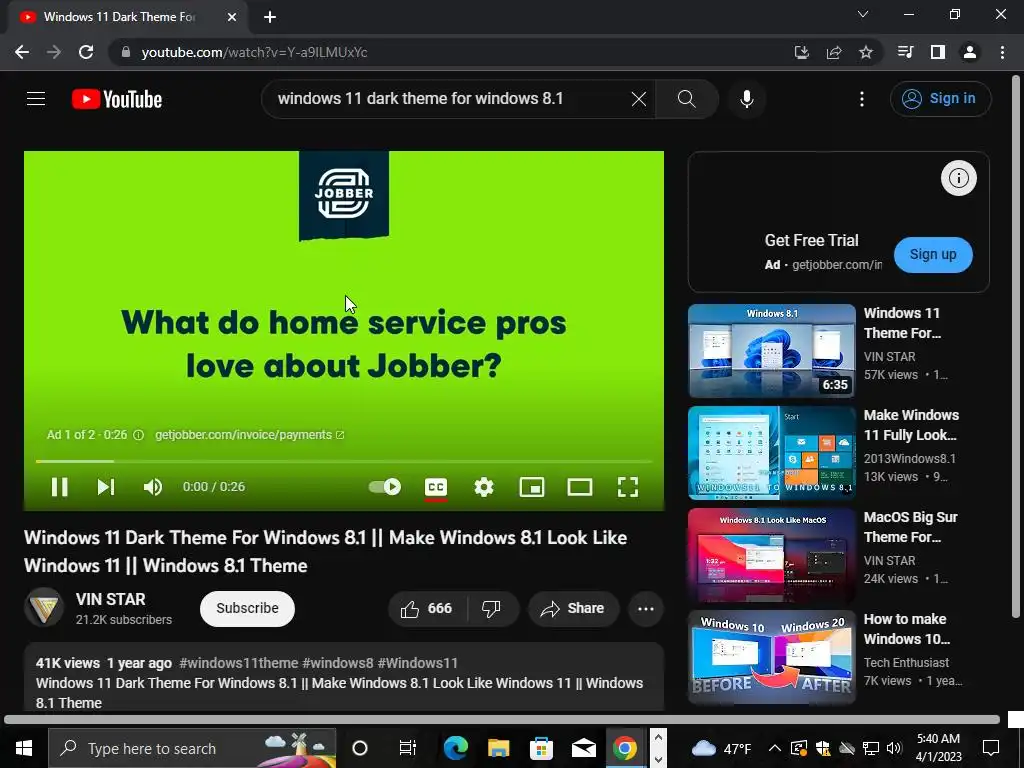
Task: Enter full screen mode
Action: pyautogui.click(x=628, y=487)
